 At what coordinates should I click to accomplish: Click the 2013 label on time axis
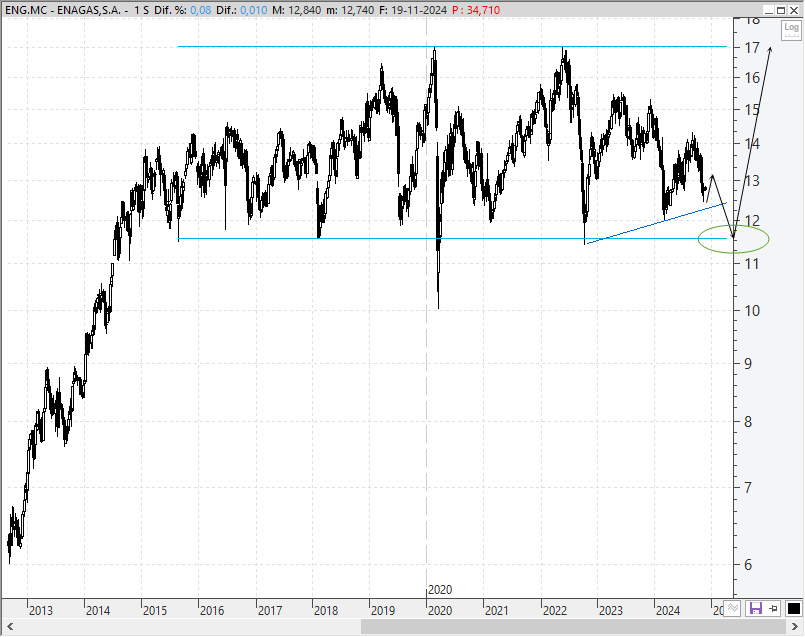[x=41, y=611]
